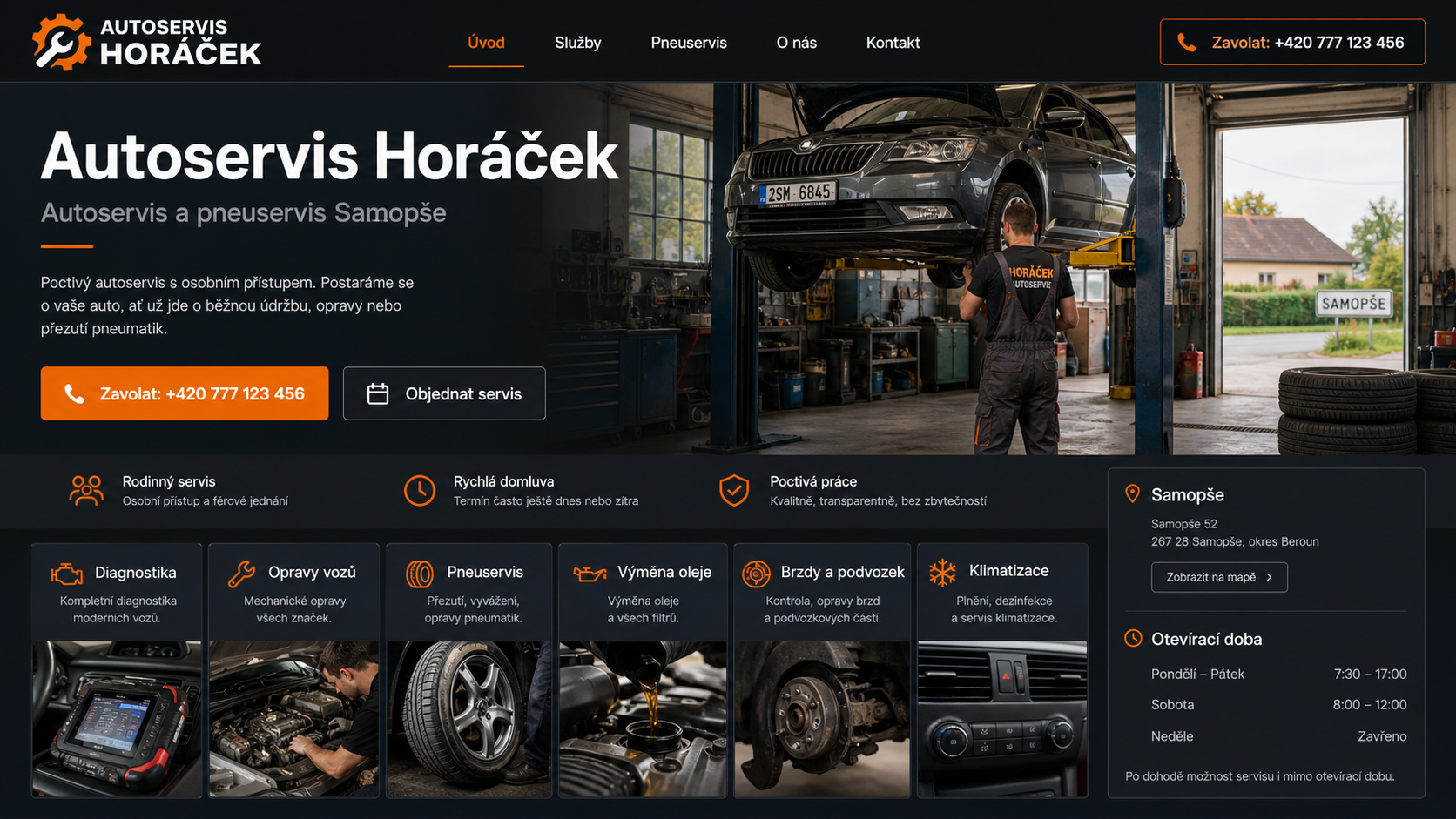1456x819 pixels.
Task: Open the Brzdy a podvozek service title
Action: point(842,573)
